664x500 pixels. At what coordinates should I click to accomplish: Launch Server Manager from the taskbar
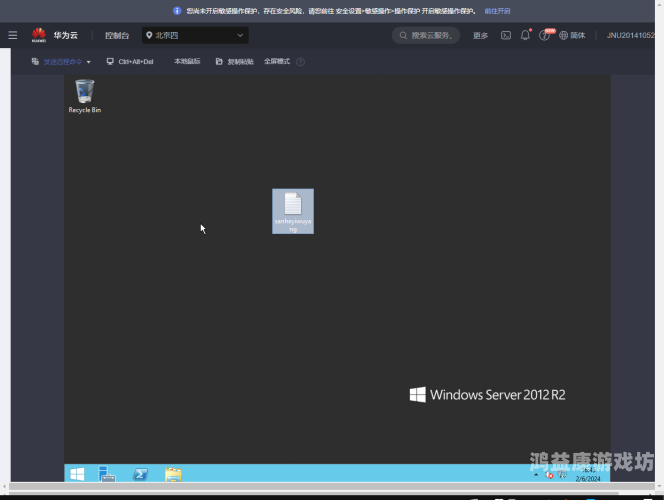pyautogui.click(x=107, y=474)
